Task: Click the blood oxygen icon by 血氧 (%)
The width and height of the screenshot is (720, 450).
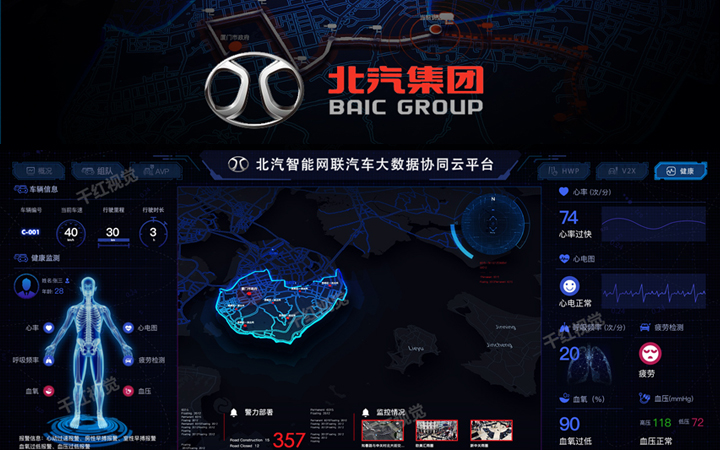Action: (564, 399)
